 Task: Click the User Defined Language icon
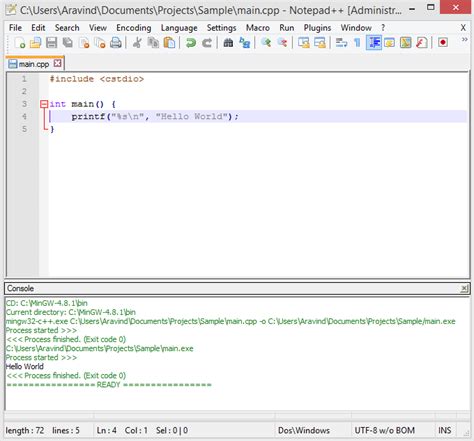click(389, 43)
